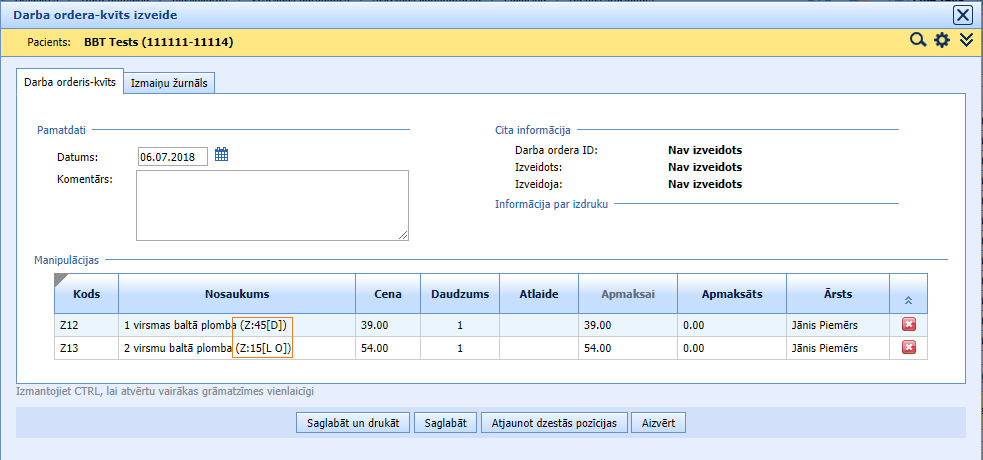Close the Darba ordera-kvīts dialog window
The width and height of the screenshot is (983, 460).
pos(962,14)
